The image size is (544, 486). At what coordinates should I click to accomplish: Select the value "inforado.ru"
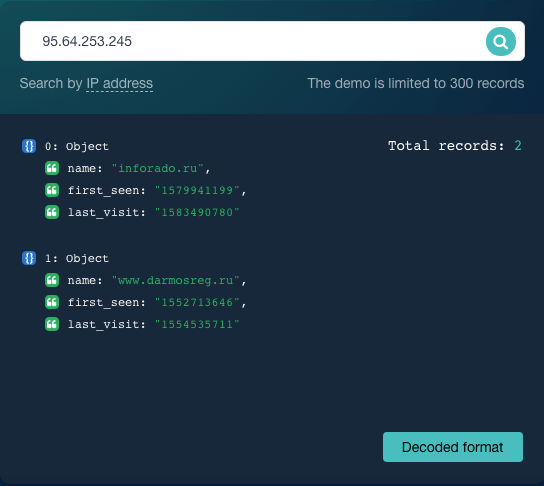click(x=158, y=168)
